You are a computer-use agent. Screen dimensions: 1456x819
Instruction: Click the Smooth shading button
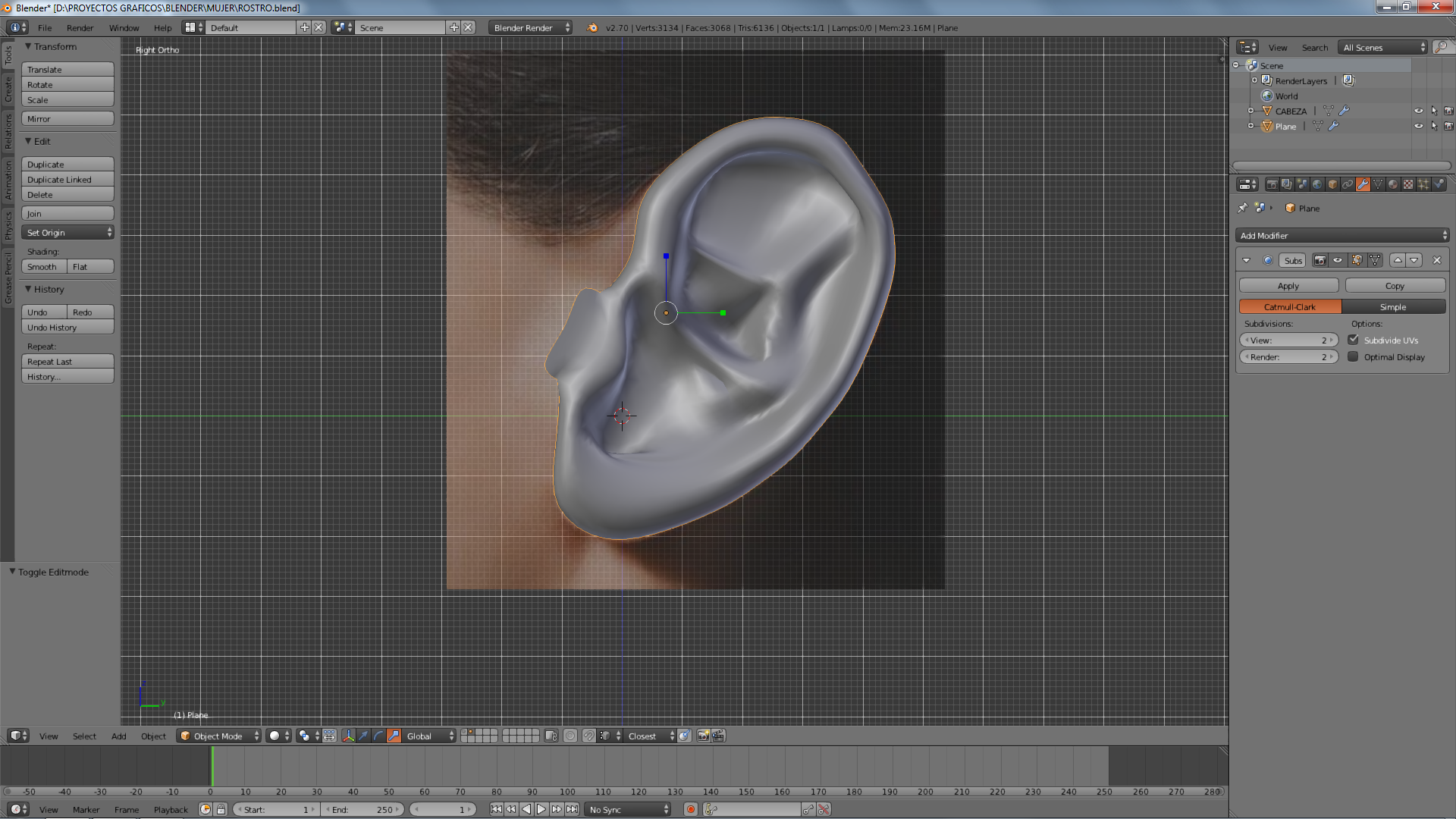coord(42,267)
